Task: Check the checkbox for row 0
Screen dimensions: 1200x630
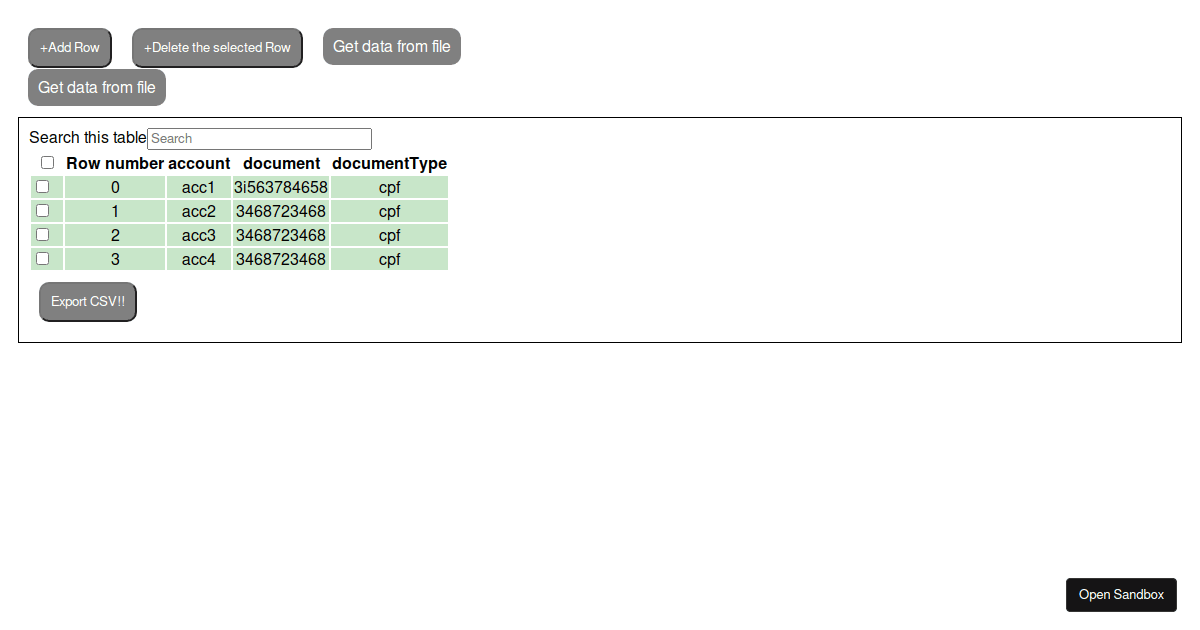Action: [41, 186]
